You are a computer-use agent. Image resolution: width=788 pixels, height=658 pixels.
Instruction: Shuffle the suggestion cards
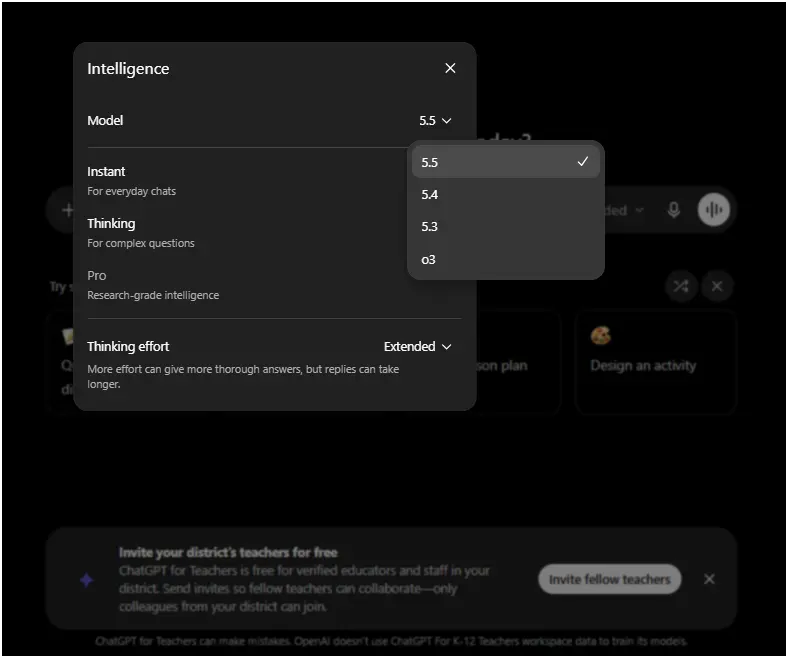[x=681, y=287]
